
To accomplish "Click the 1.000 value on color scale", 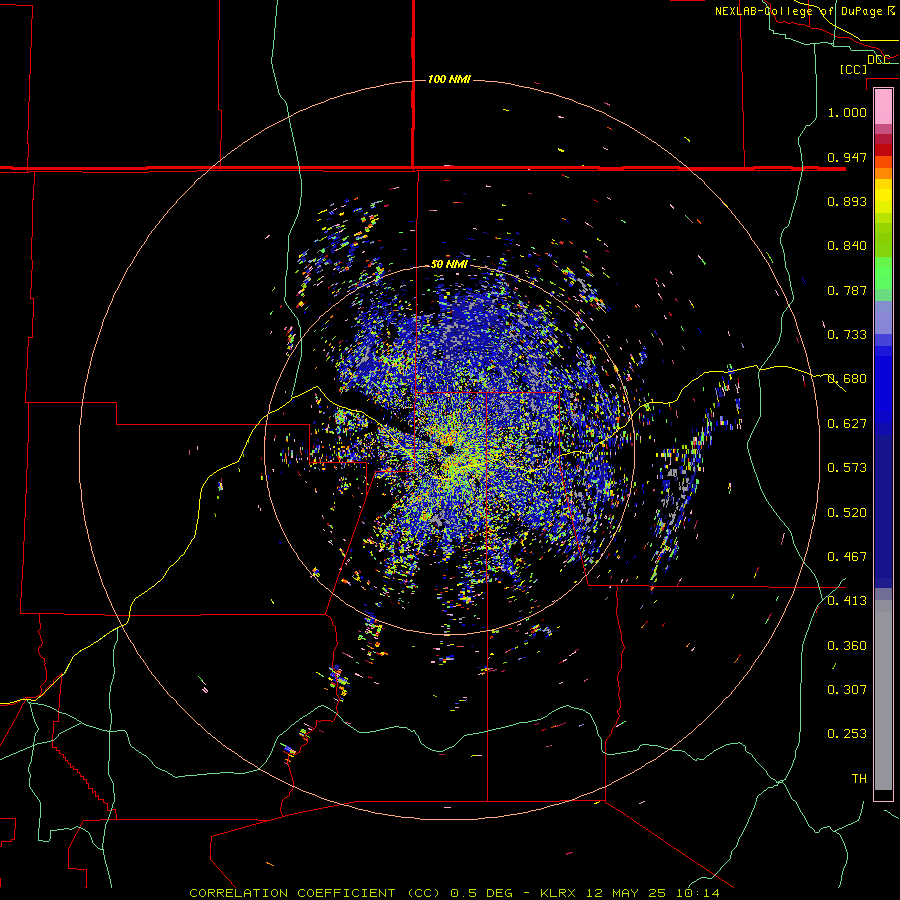I will [x=847, y=112].
